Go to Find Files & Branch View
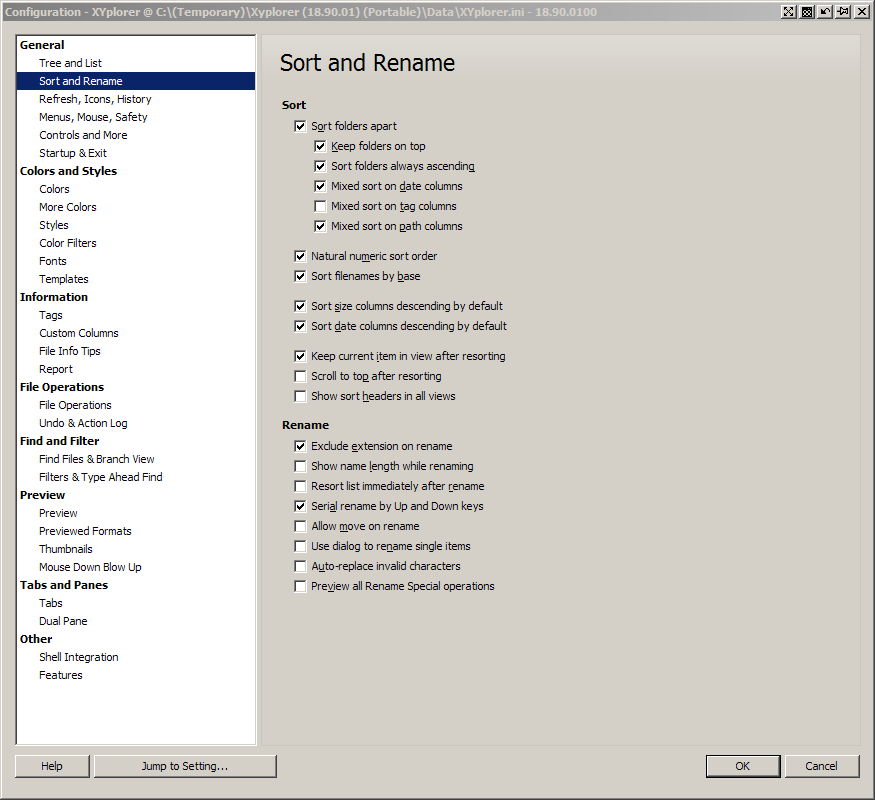This screenshot has width=875, height=800. [97, 459]
